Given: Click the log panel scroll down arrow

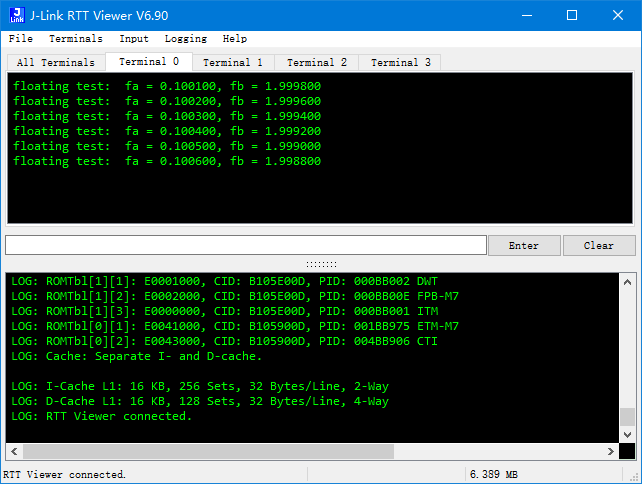Looking at the screenshot, I should pos(627,434).
